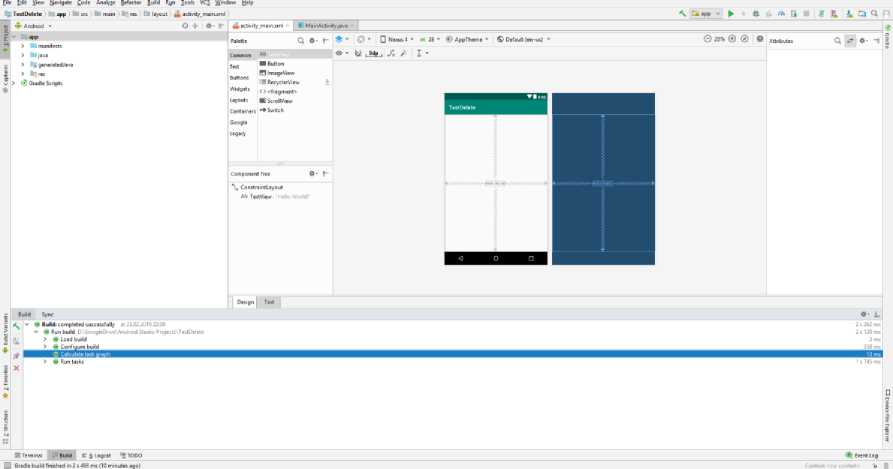Pin the Build tab with the pin icon
The image size is (893, 469).
pos(17,355)
